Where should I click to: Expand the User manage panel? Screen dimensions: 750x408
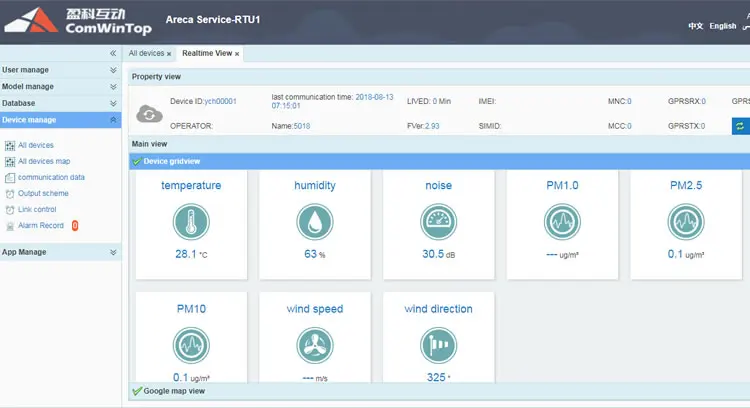[113, 70]
